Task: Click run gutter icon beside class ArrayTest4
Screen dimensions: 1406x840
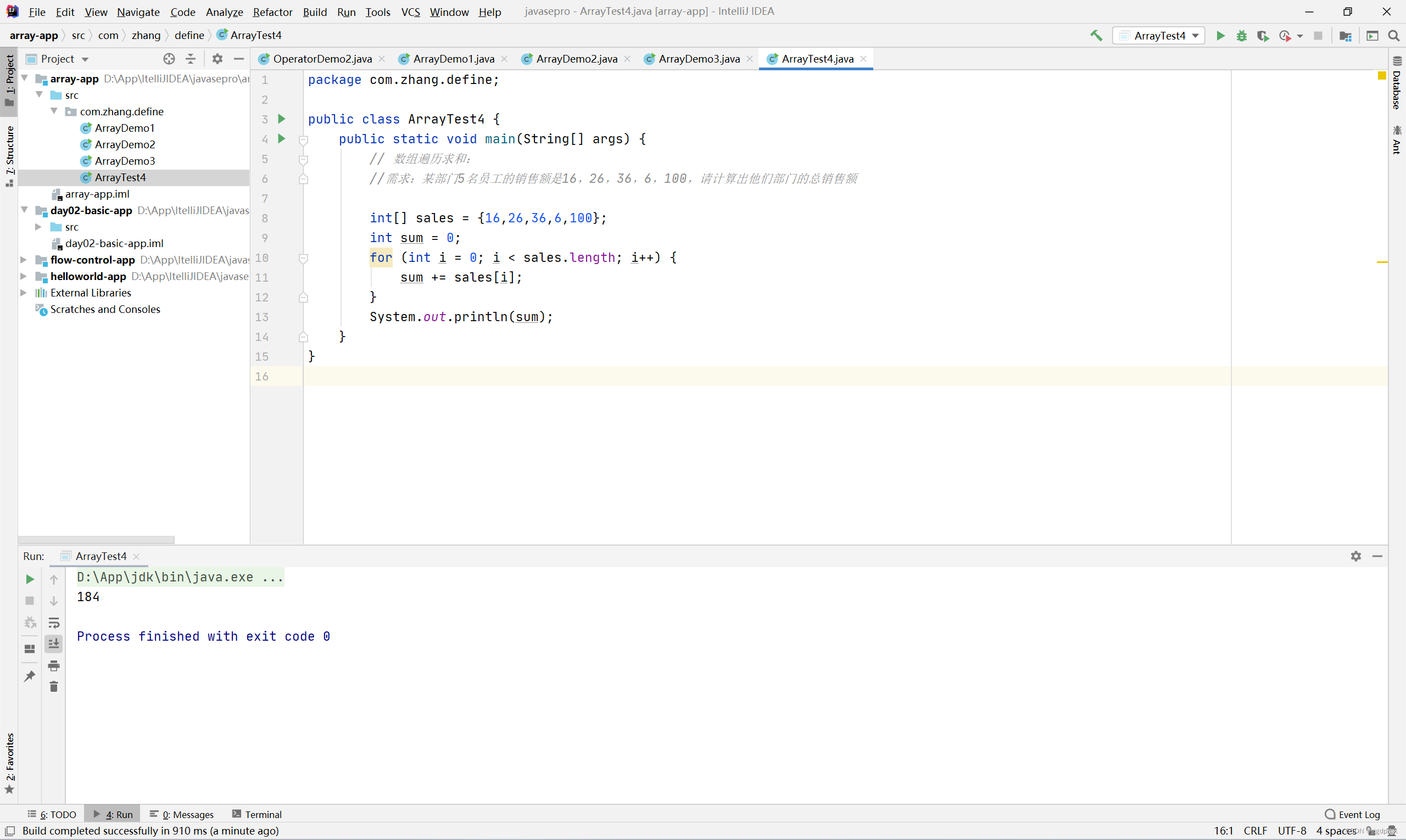Action: pos(281,119)
